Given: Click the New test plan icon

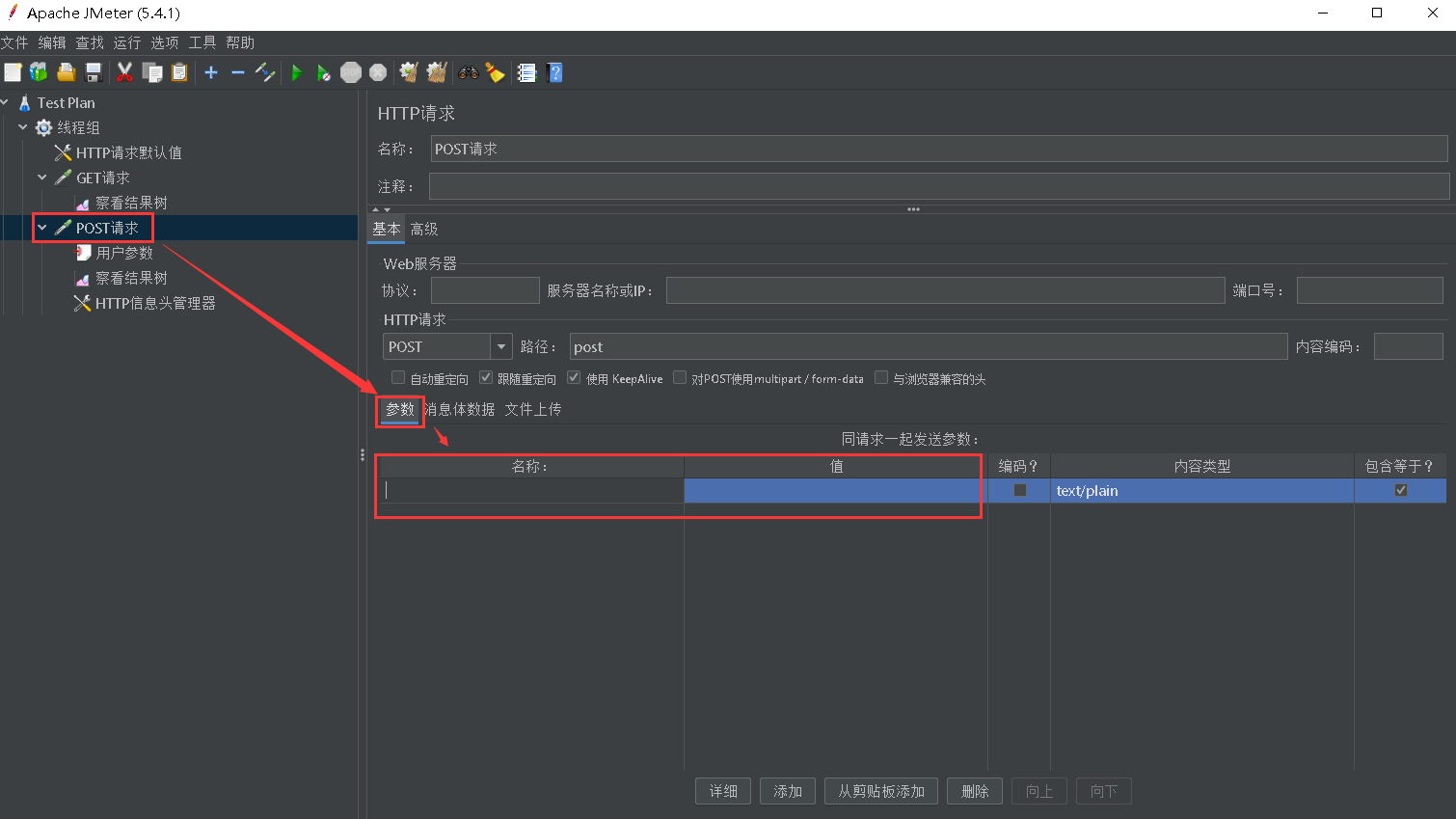Looking at the screenshot, I should click(x=13, y=72).
